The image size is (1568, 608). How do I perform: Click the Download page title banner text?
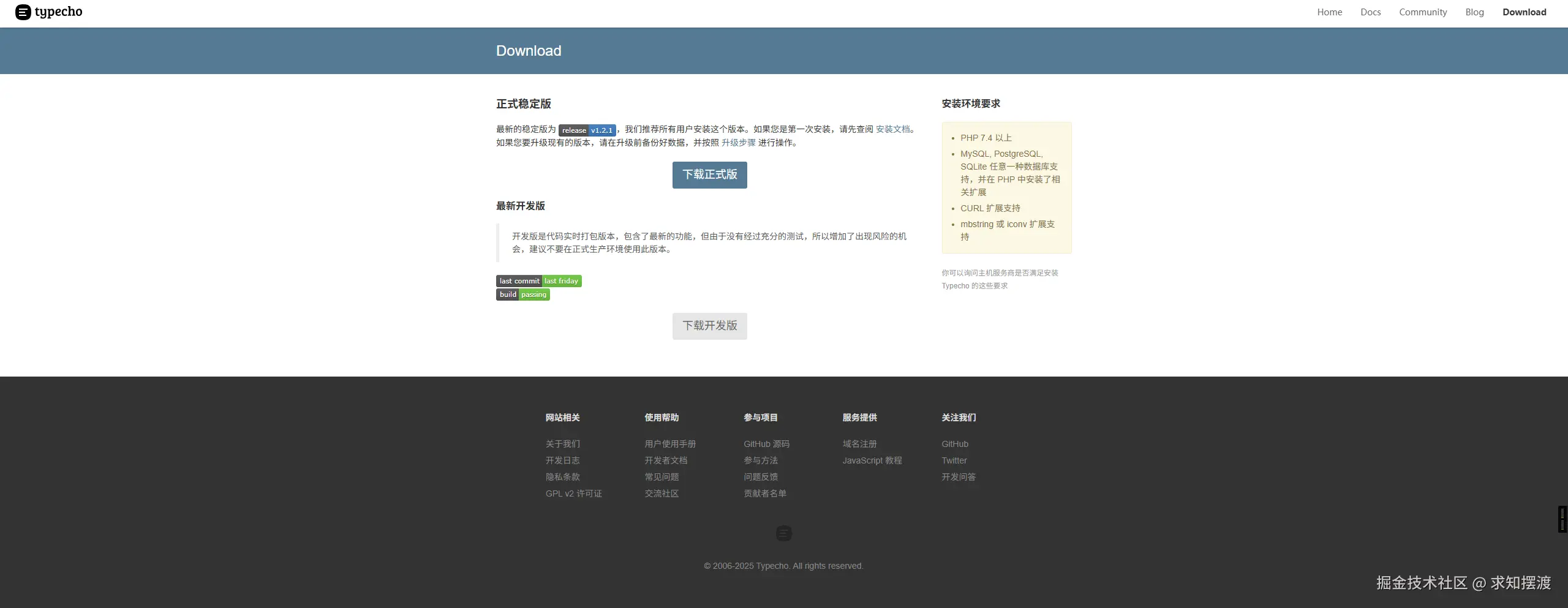pos(529,51)
